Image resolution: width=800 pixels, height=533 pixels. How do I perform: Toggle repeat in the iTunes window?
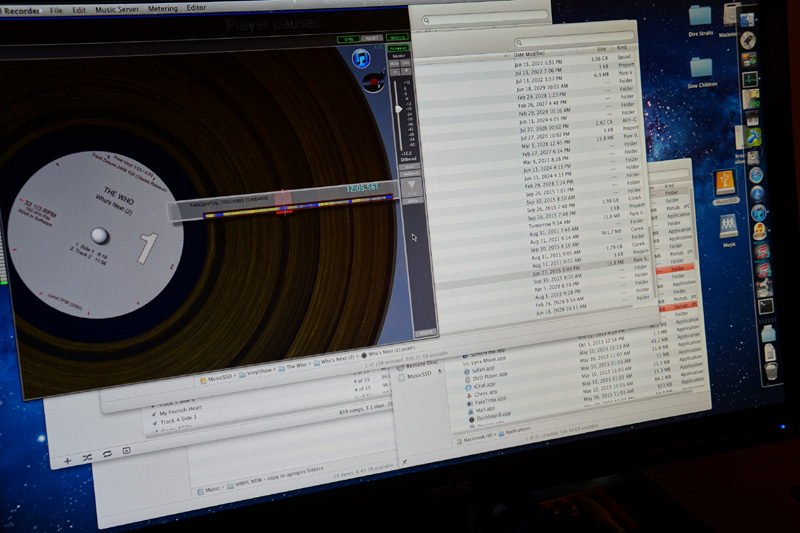[107, 453]
